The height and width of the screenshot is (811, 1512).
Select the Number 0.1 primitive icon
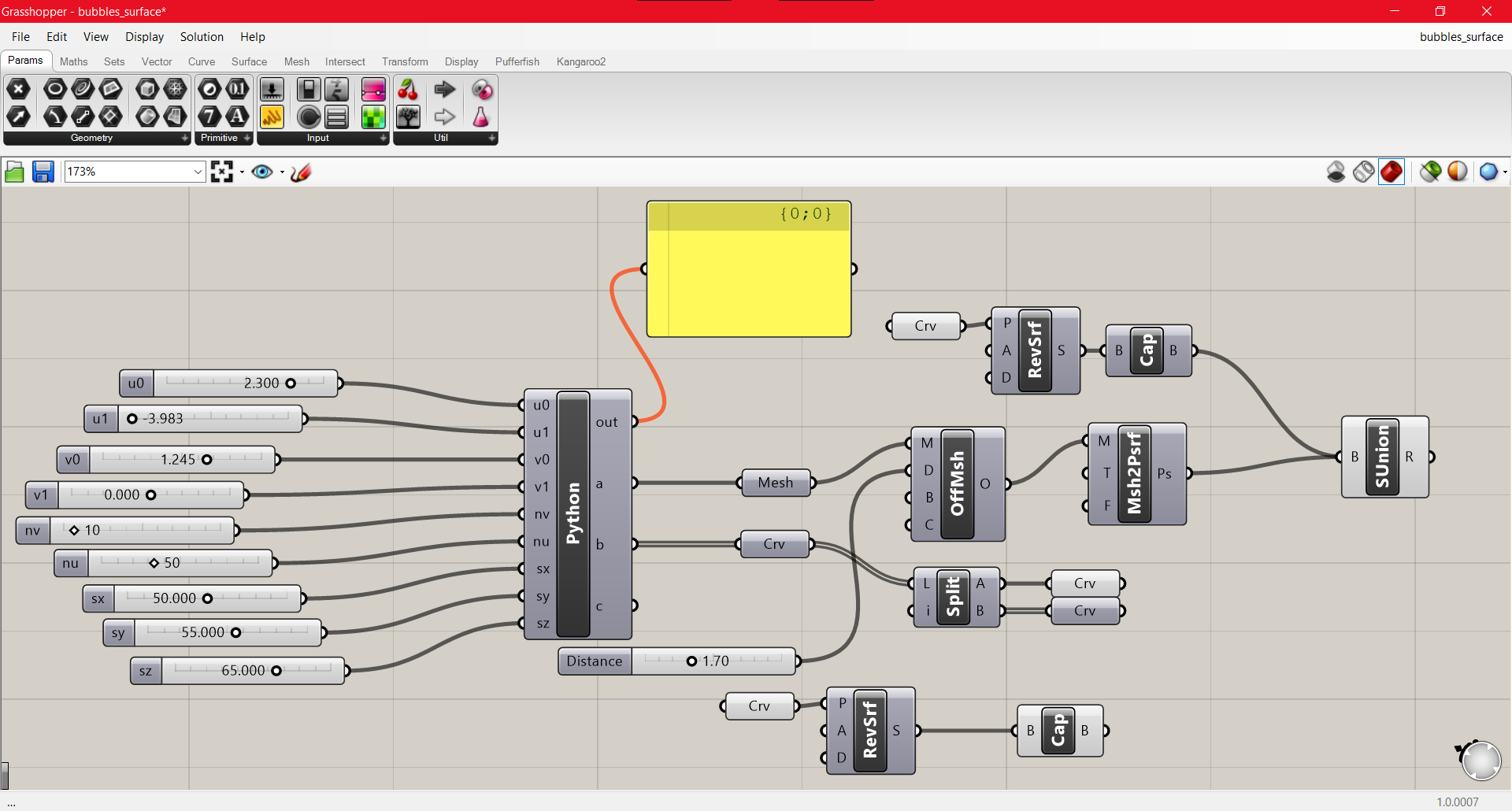pyautogui.click(x=237, y=89)
